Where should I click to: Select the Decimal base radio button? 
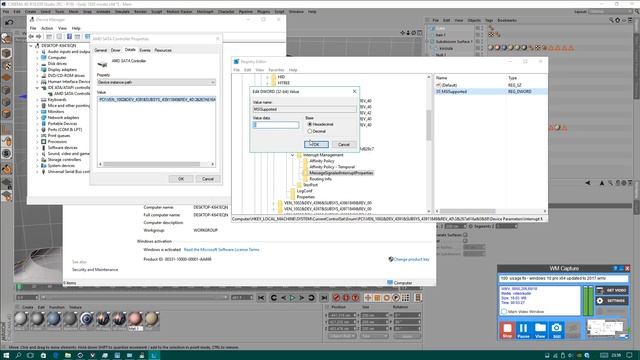(310, 131)
